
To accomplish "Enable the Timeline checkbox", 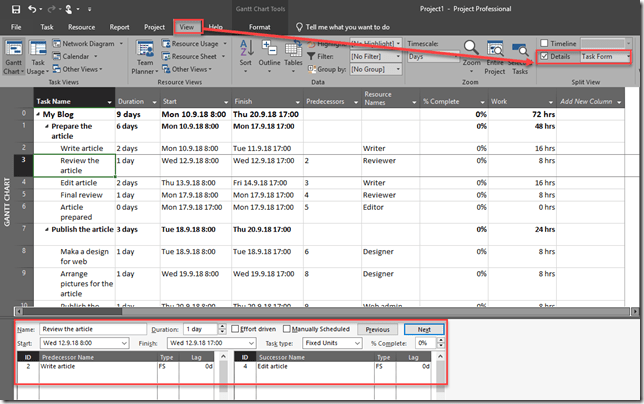I will click(544, 44).
